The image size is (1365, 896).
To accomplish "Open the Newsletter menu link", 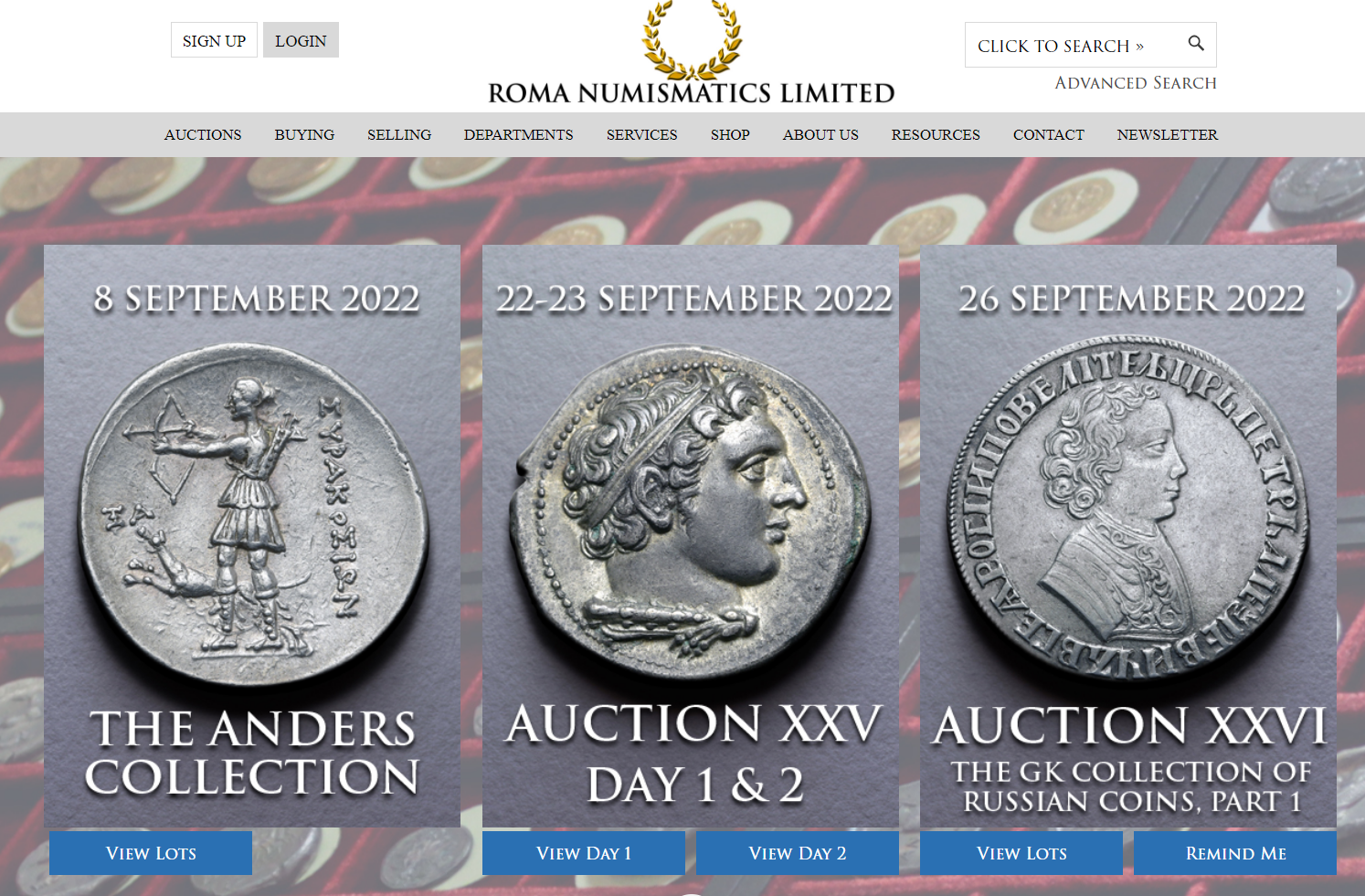I will (1167, 134).
